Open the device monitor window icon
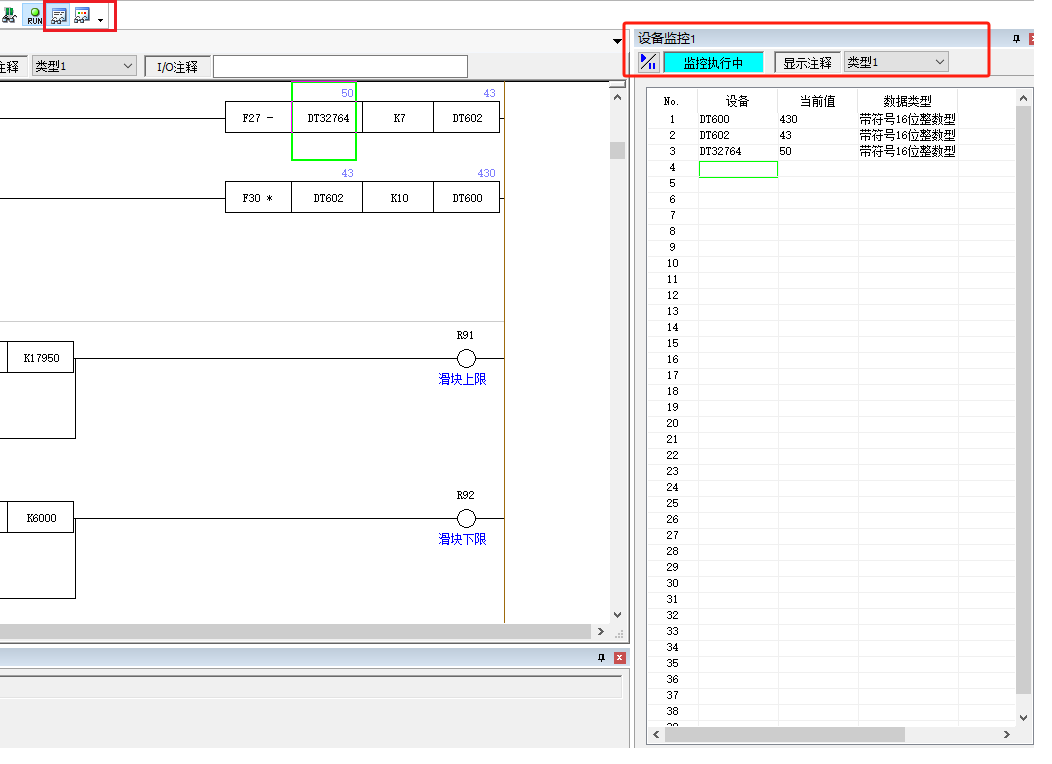This screenshot has width=1052, height=764. pyautogui.click(x=59, y=16)
